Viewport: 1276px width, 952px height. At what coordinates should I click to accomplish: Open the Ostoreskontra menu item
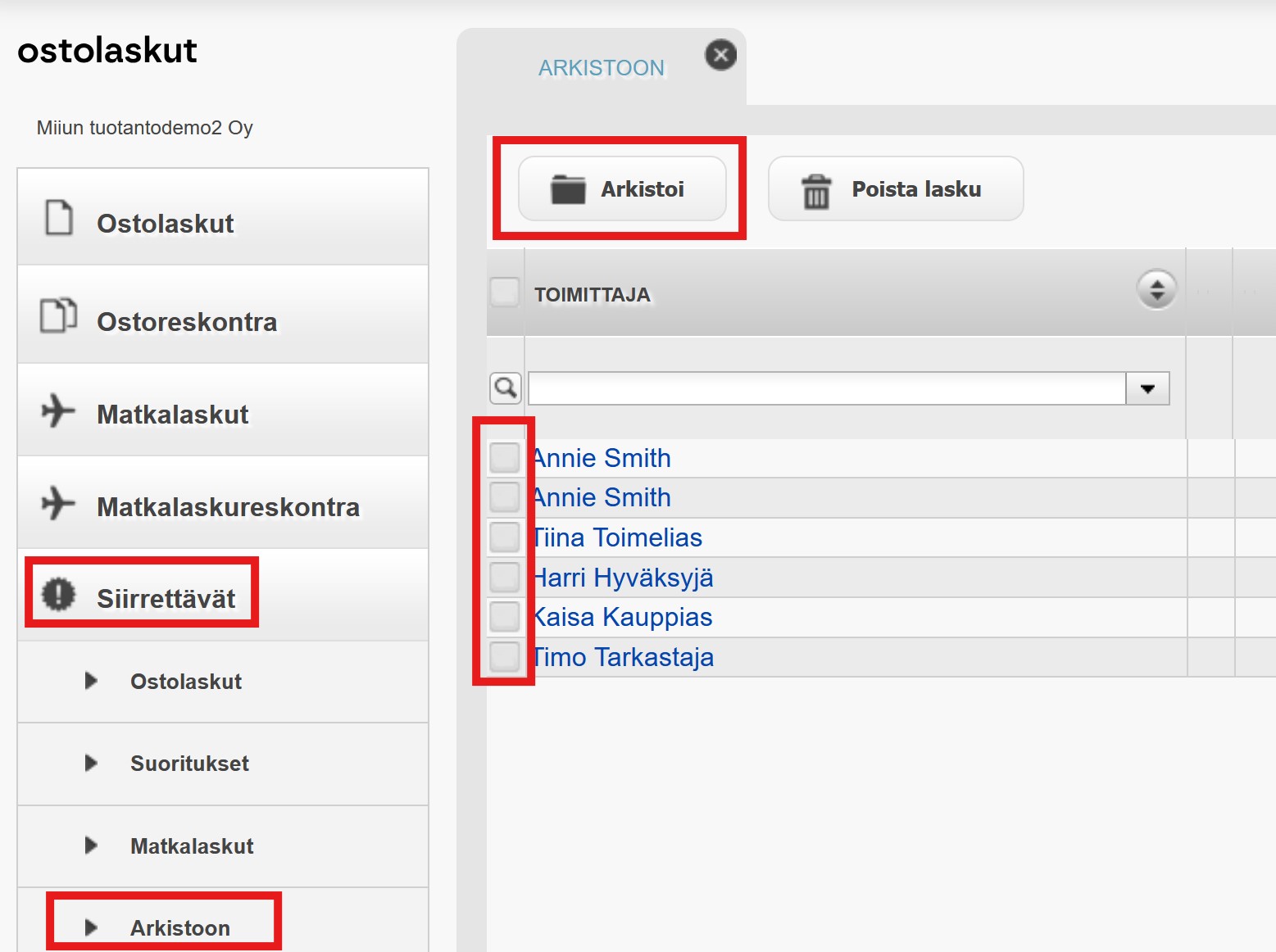click(223, 315)
